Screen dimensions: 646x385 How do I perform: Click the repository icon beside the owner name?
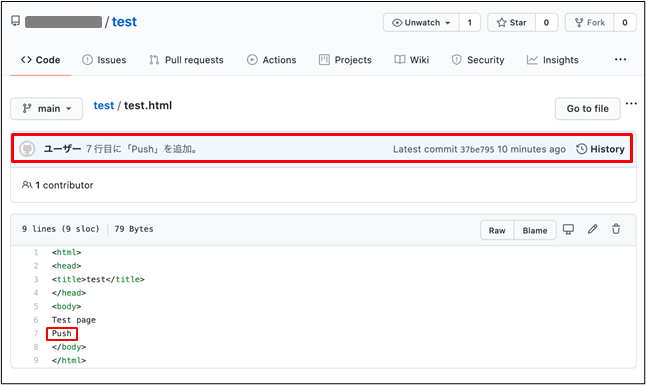[x=16, y=21]
